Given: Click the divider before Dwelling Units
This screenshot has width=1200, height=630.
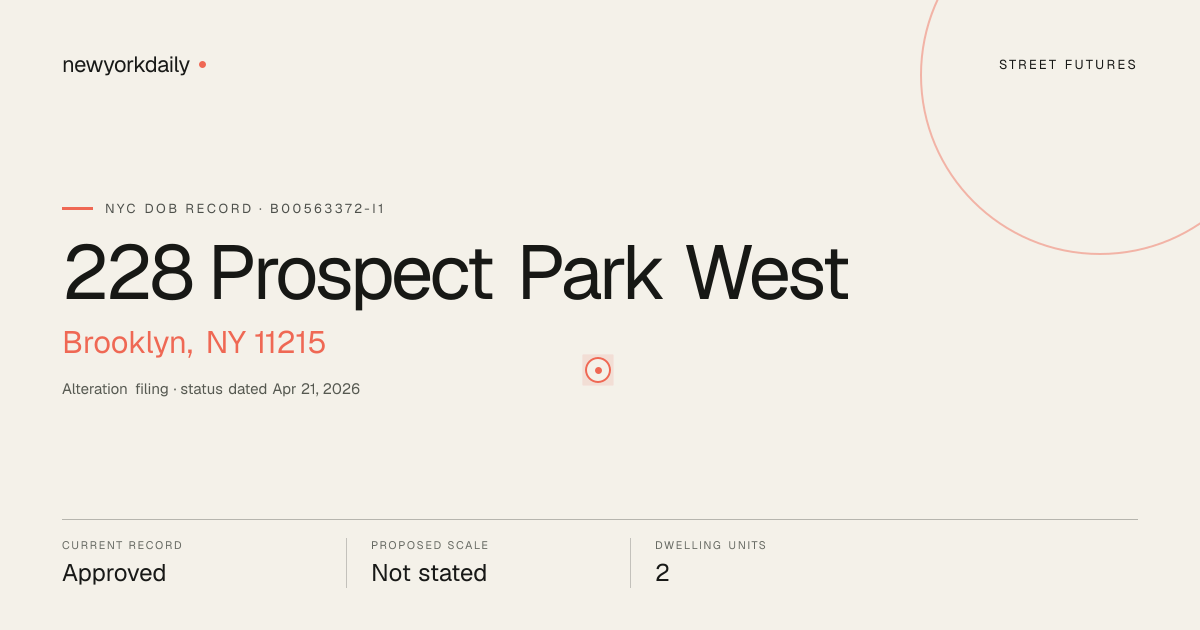Looking at the screenshot, I should click(630, 563).
